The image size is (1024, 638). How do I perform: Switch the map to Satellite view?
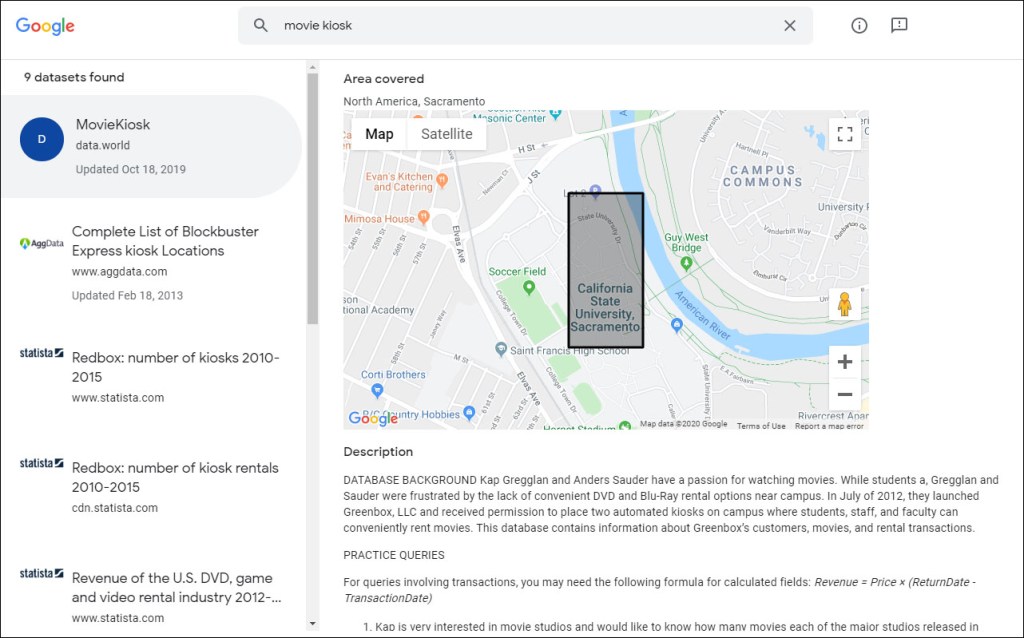click(x=447, y=134)
